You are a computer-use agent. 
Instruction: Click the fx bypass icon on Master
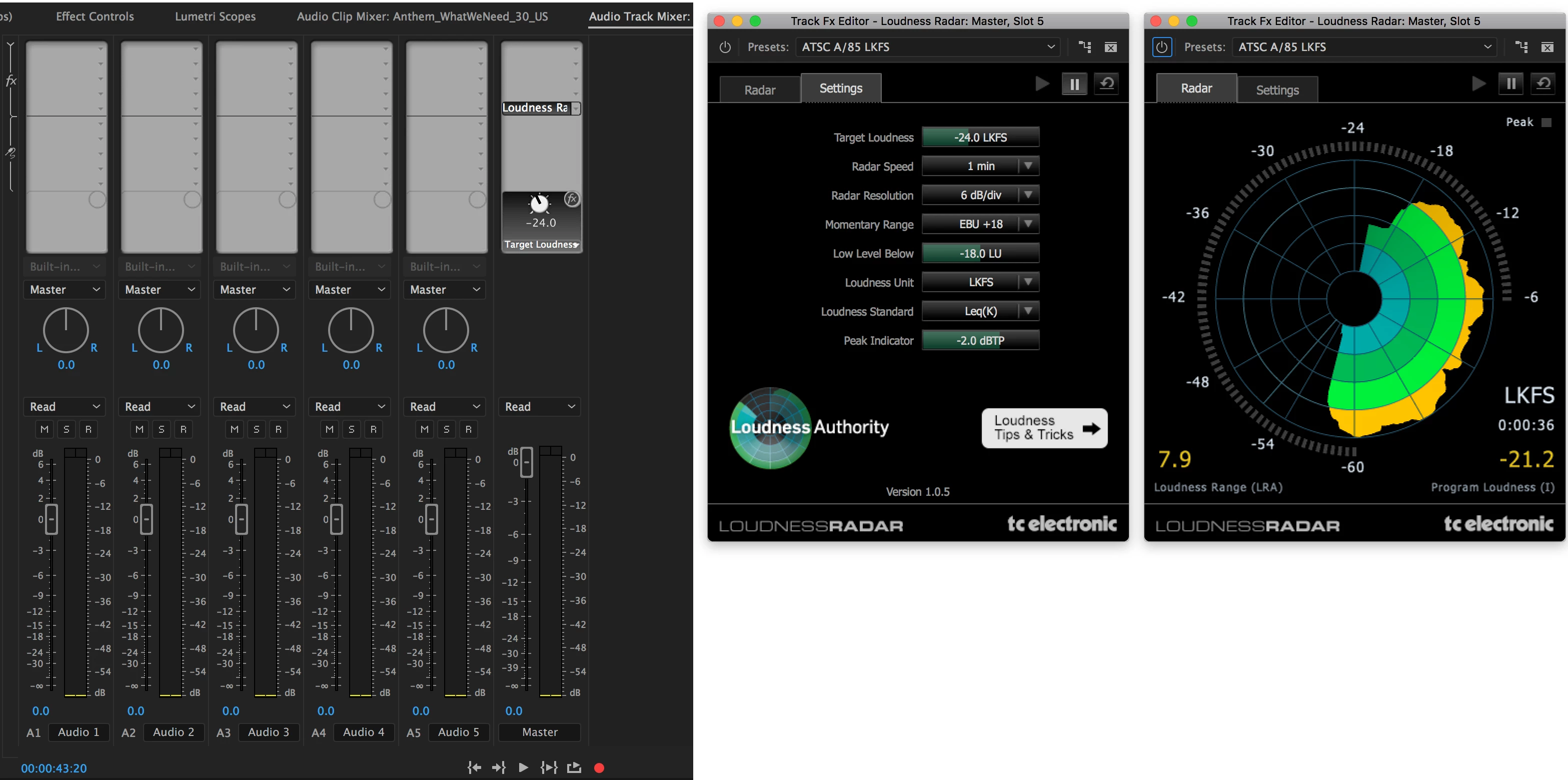point(572,199)
